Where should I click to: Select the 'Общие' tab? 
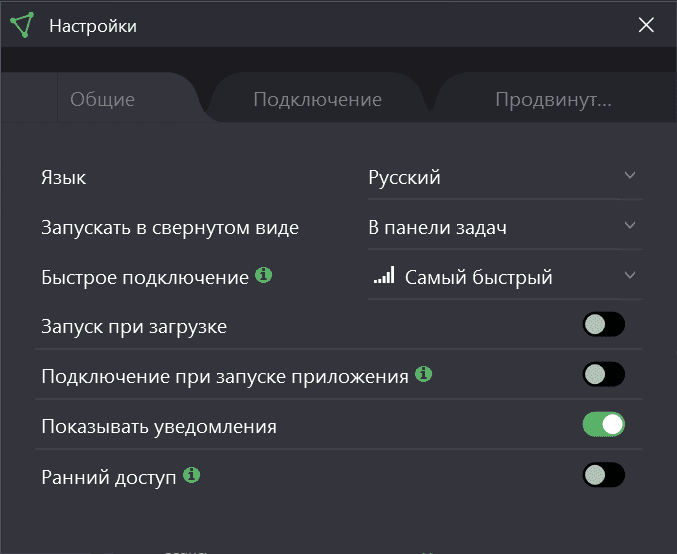[102, 100]
